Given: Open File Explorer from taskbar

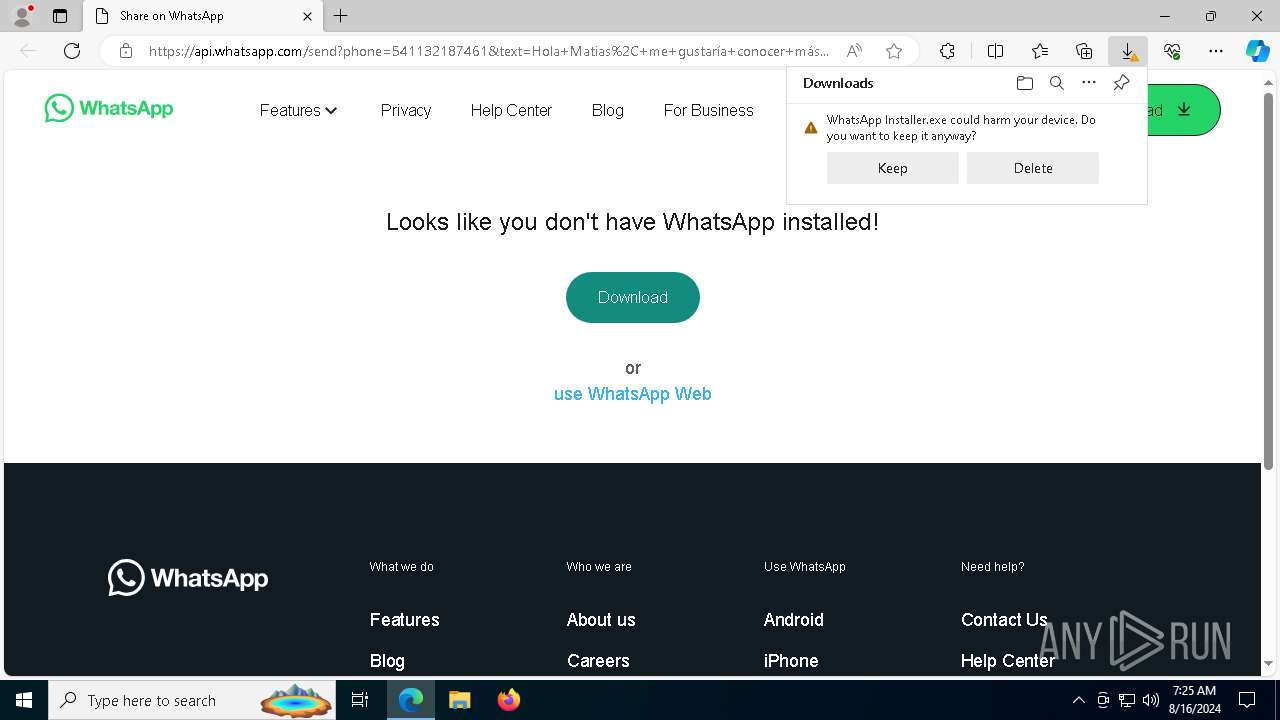Looking at the screenshot, I should pyautogui.click(x=459, y=700).
